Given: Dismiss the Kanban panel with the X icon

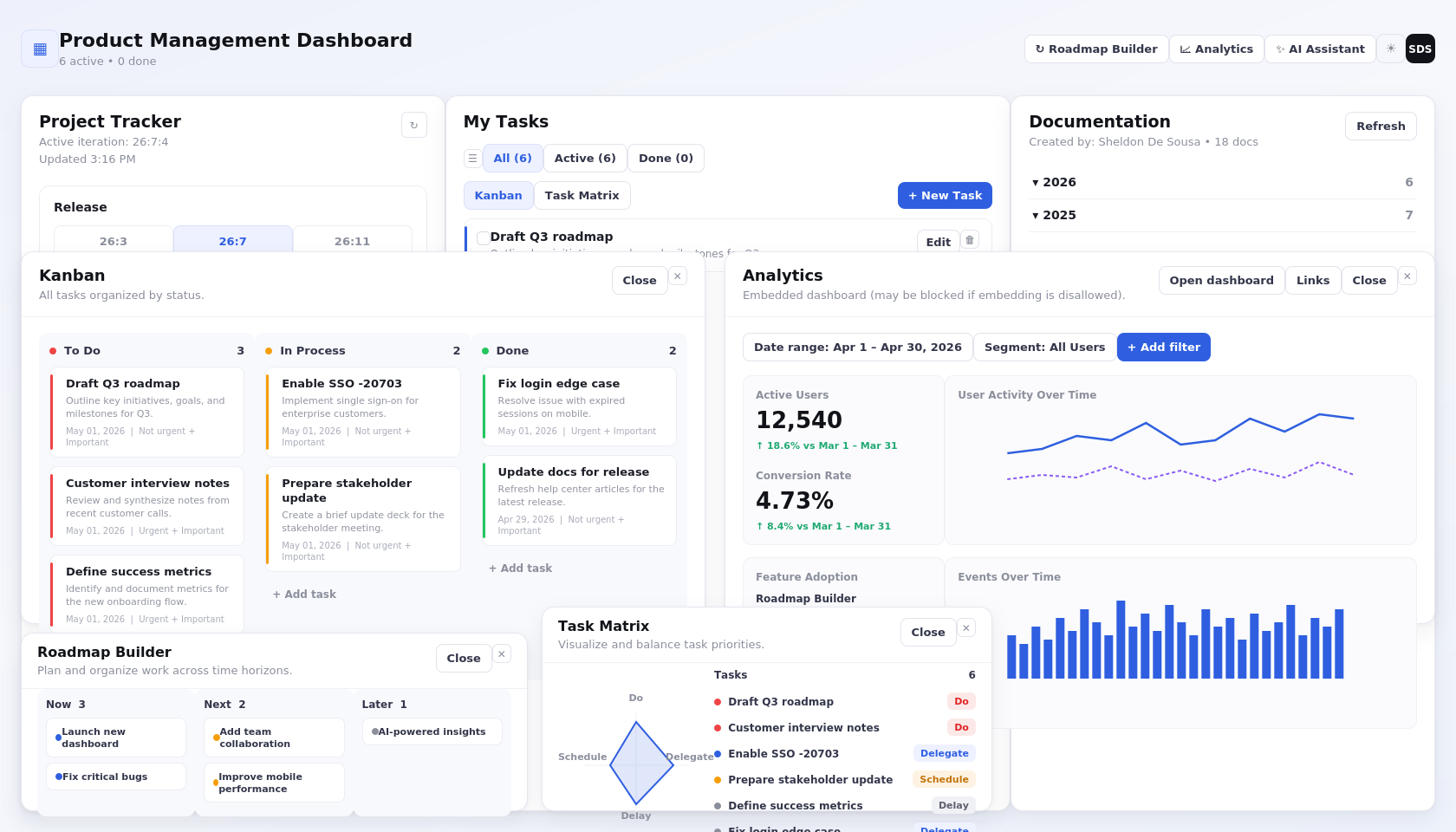Looking at the screenshot, I should tap(678, 276).
